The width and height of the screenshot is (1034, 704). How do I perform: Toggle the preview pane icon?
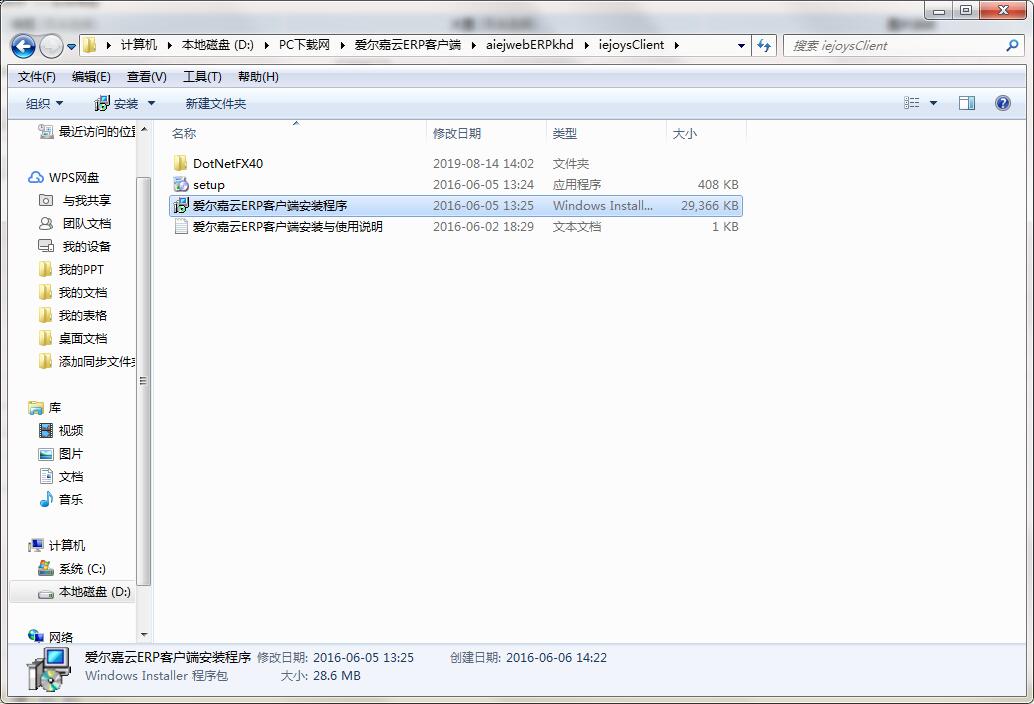967,103
